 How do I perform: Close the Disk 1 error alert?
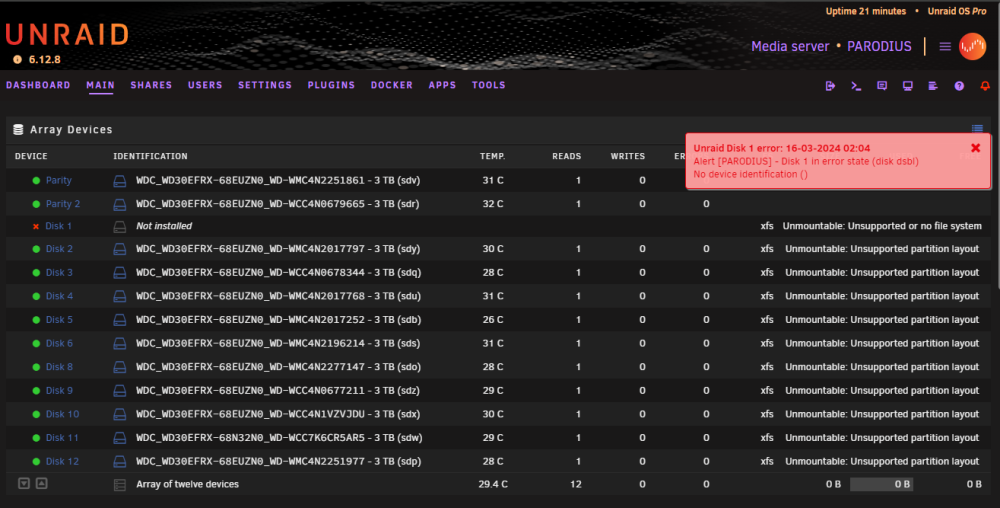click(x=975, y=148)
